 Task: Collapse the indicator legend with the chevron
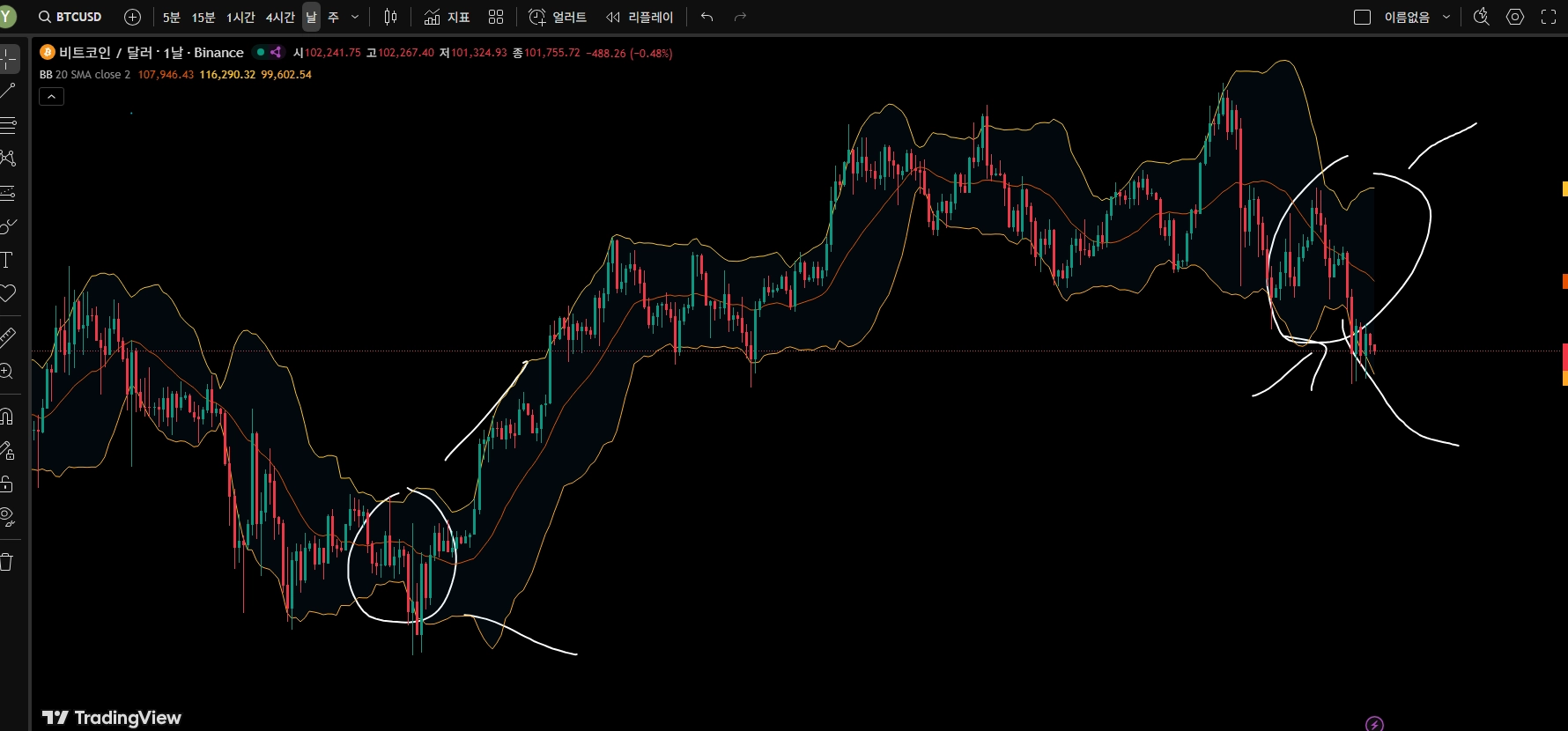pyautogui.click(x=52, y=96)
